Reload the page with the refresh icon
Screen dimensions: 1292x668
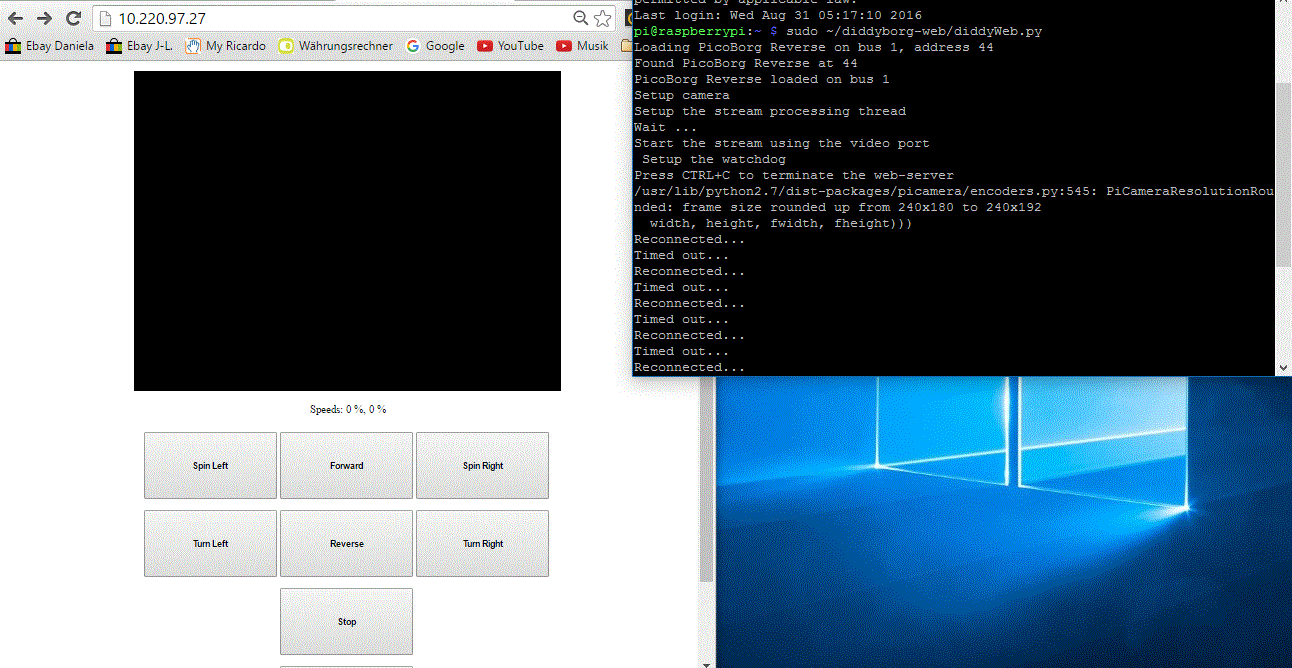coord(73,18)
